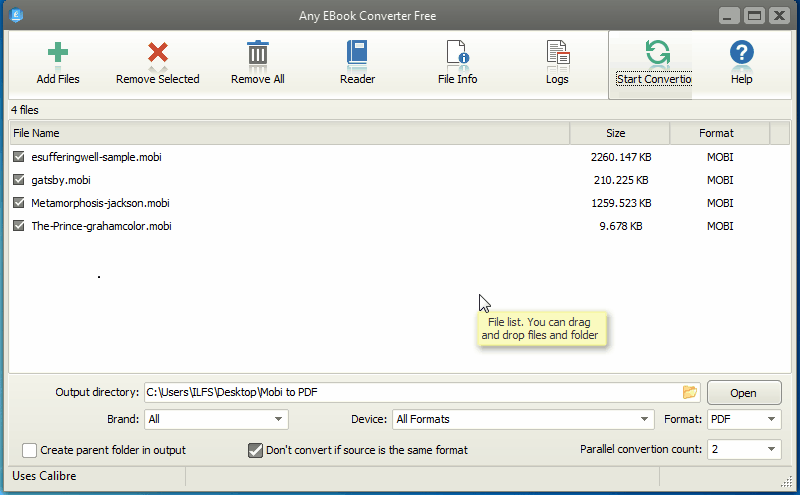The width and height of the screenshot is (800, 495).
Task: Click the 2260.147 KB size value
Action: coord(621,157)
